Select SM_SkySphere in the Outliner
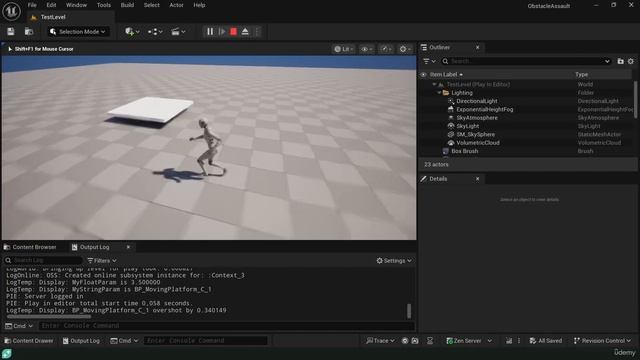 (x=475, y=134)
